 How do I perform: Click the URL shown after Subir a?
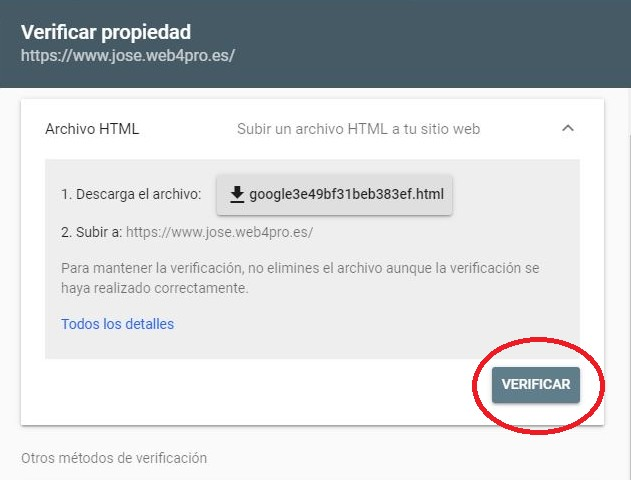coord(219,232)
